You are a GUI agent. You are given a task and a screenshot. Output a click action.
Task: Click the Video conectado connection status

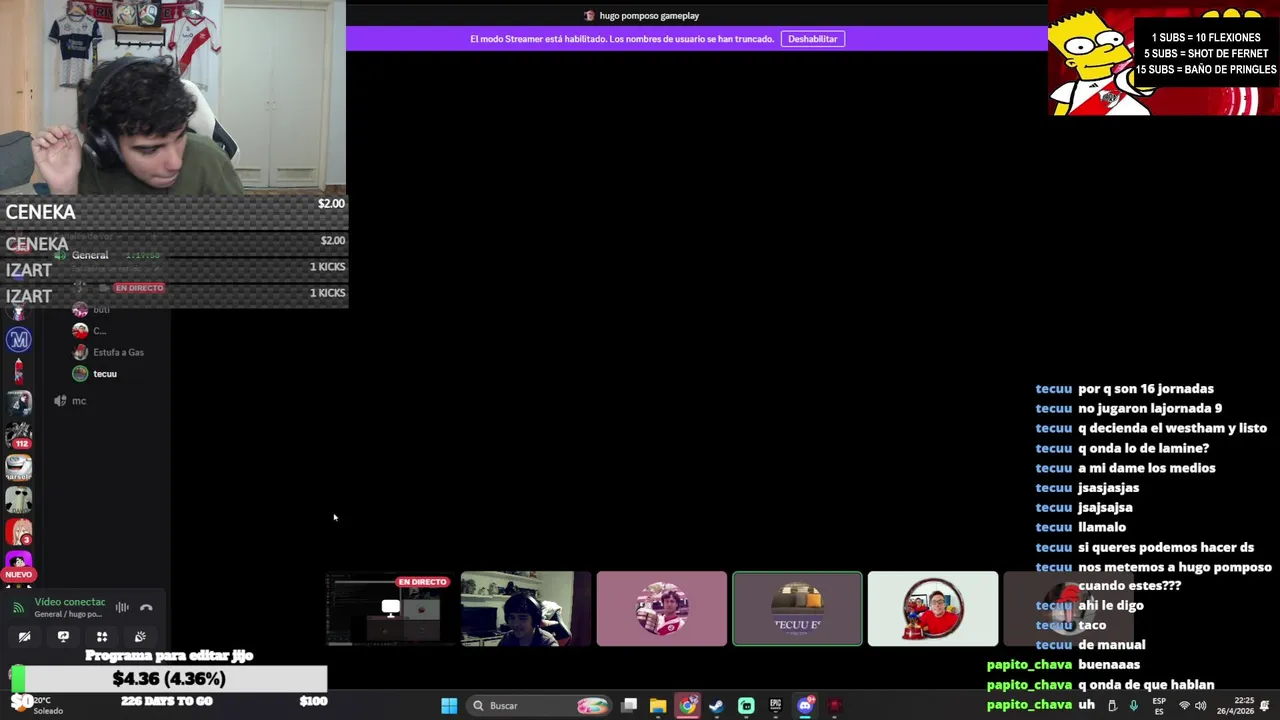(70, 602)
